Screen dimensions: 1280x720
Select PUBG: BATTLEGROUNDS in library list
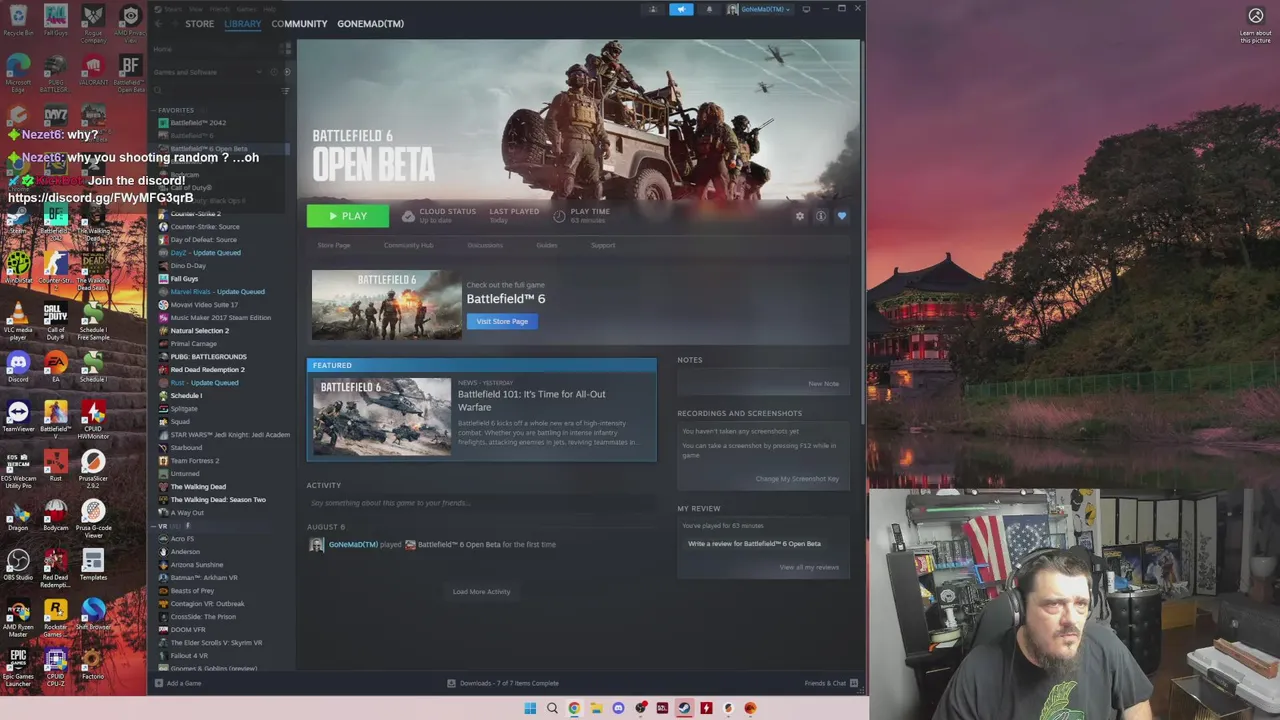208,357
